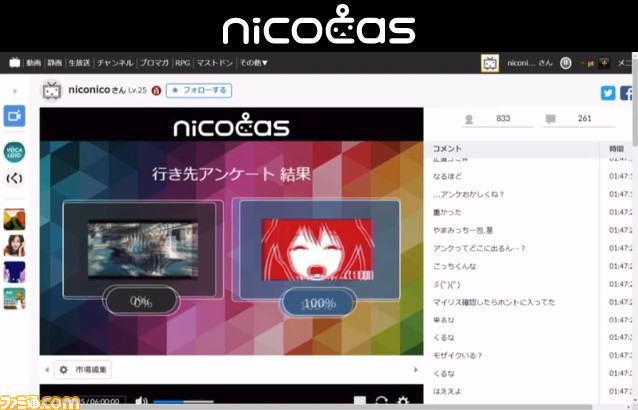Click the red anime girl poll thumbnail
This screenshot has height=410, width=638.
pyautogui.click(x=317, y=249)
